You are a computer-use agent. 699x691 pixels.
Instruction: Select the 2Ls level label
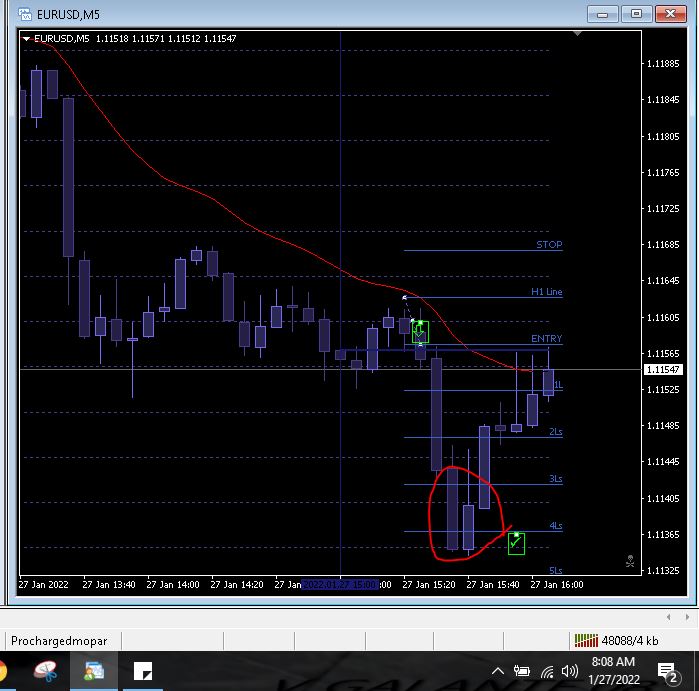pyautogui.click(x=555, y=432)
